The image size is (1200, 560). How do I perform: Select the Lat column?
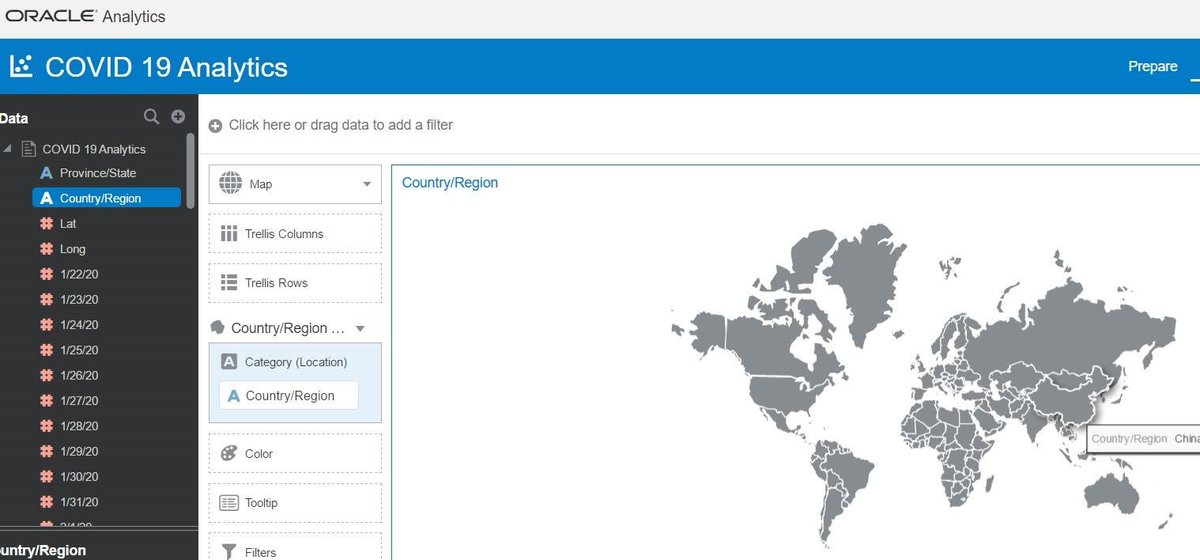(68, 224)
